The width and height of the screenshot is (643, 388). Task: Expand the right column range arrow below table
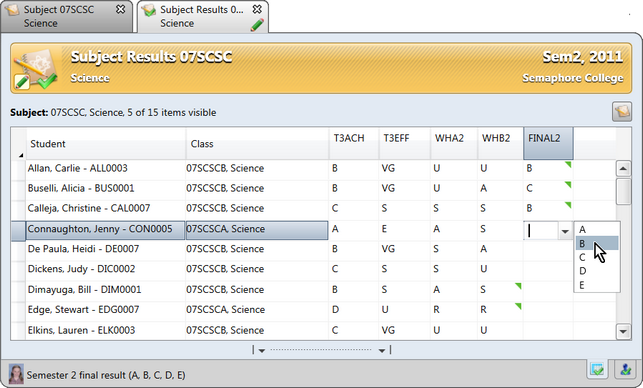click(x=382, y=350)
